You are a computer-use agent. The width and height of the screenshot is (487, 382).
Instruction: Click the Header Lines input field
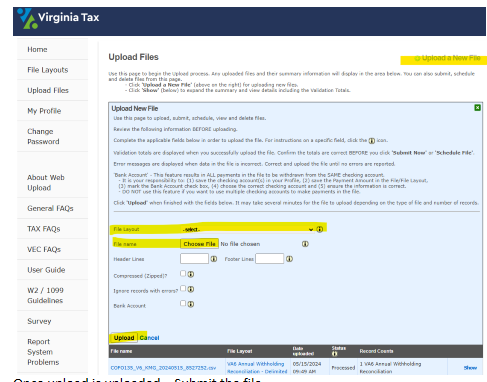194,259
